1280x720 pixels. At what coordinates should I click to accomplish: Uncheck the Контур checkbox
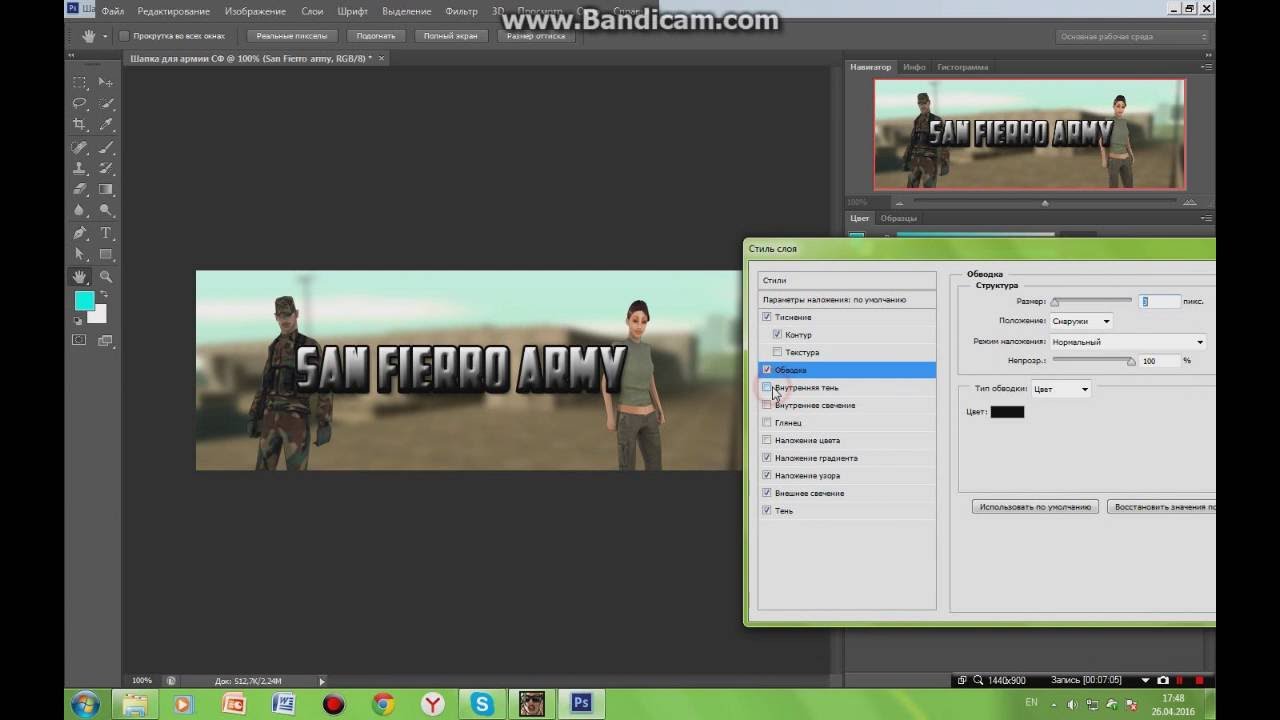coord(777,335)
